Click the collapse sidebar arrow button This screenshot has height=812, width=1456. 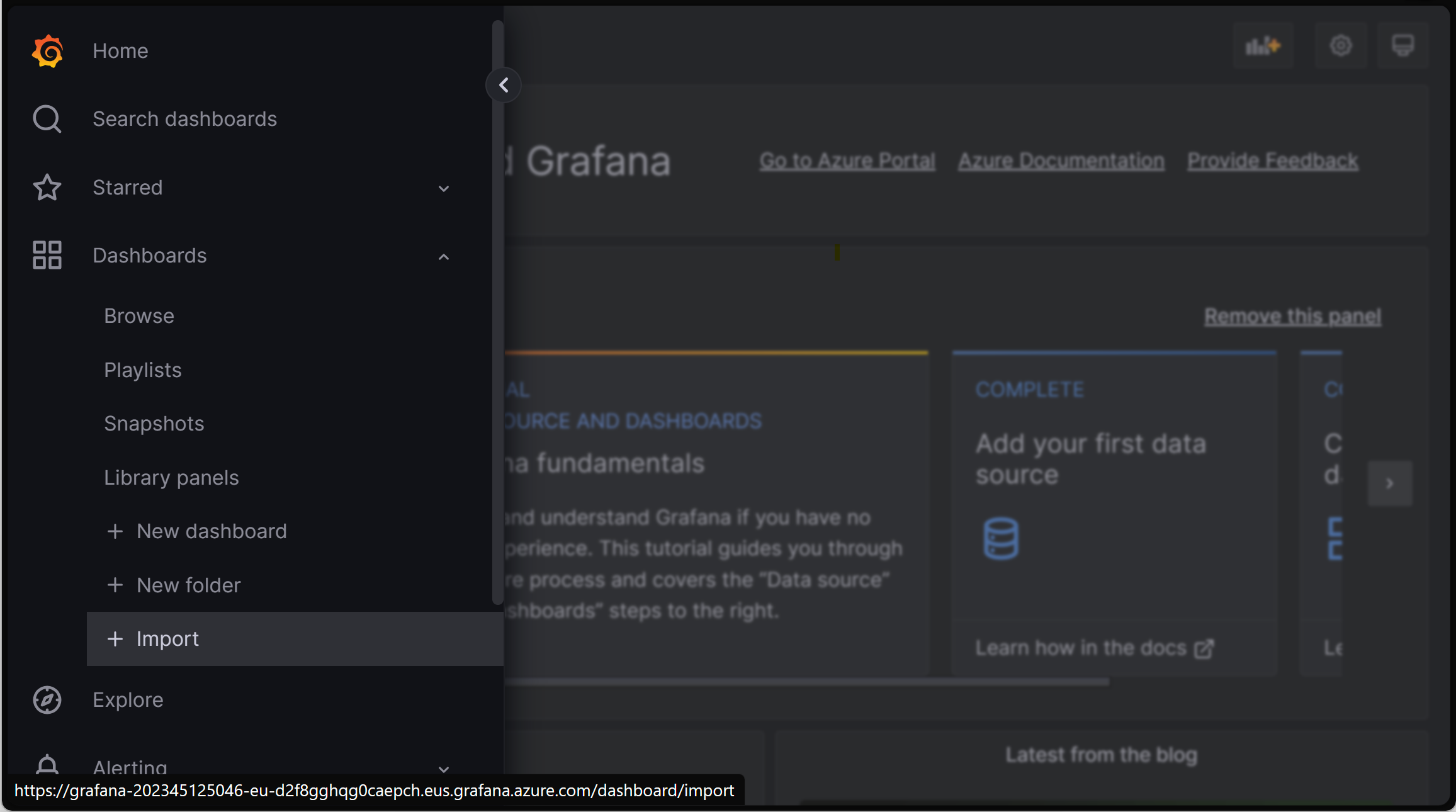[x=503, y=85]
